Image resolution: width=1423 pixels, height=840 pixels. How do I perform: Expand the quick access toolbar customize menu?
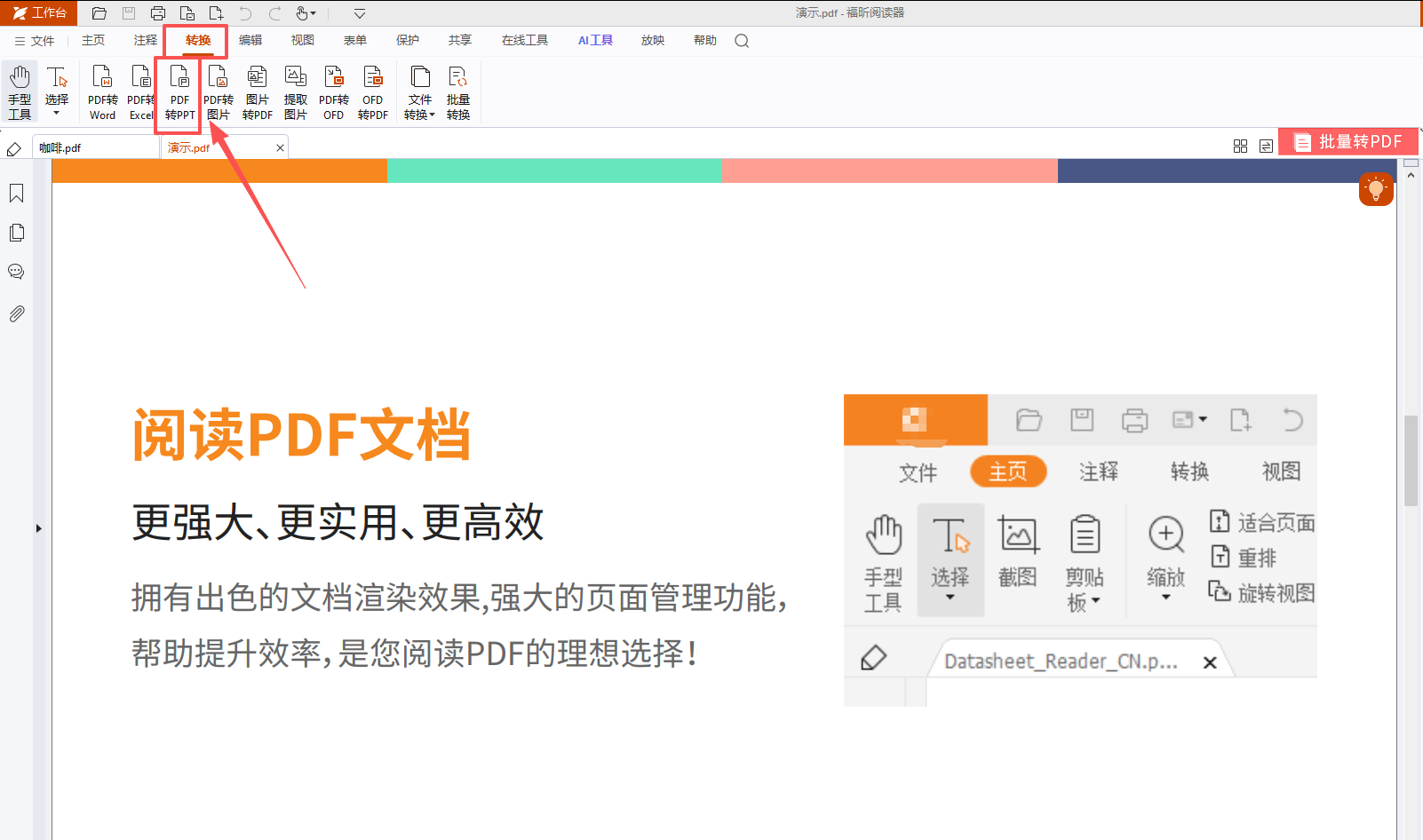(360, 13)
